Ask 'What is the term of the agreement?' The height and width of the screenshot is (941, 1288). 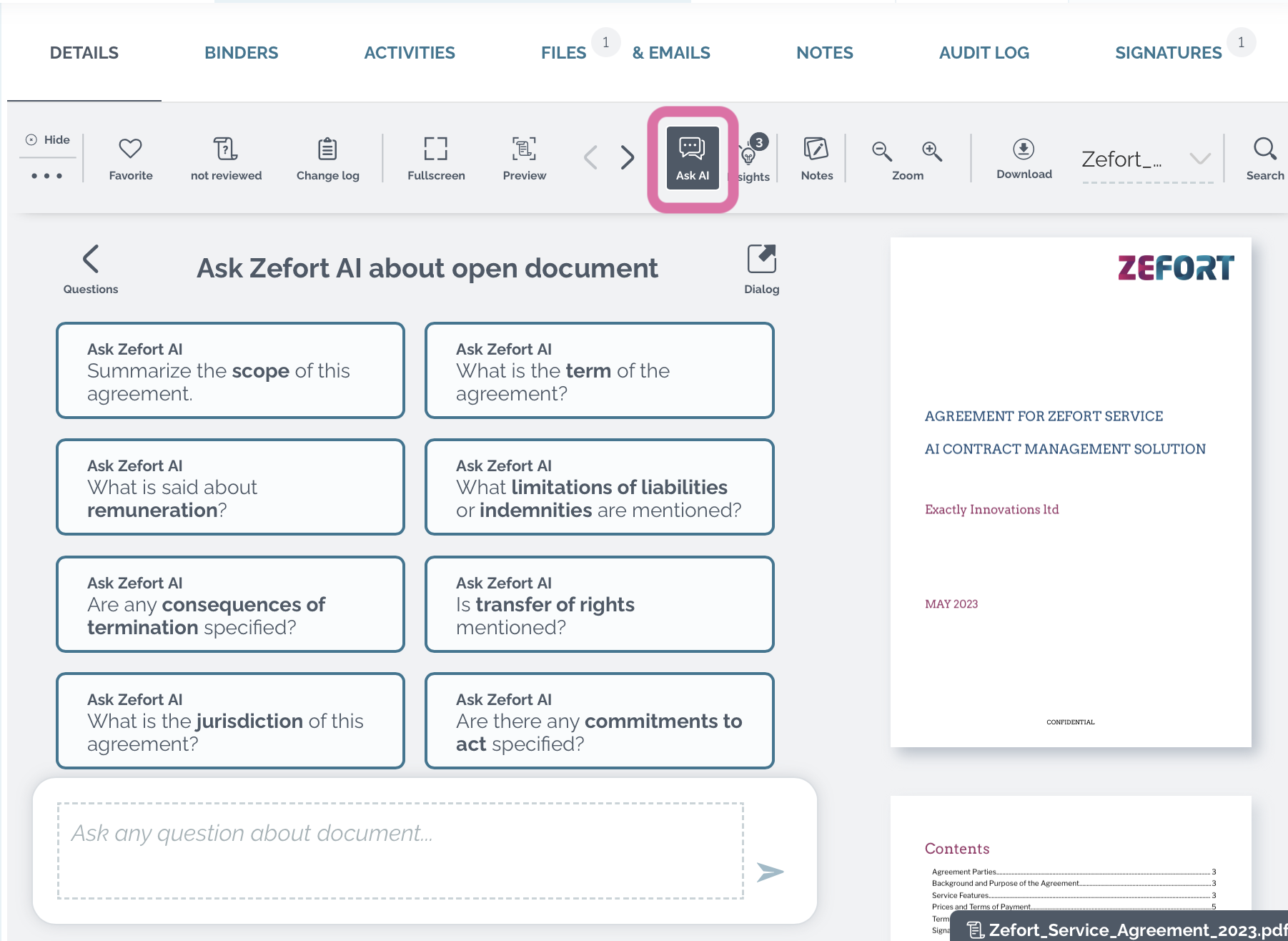(599, 370)
